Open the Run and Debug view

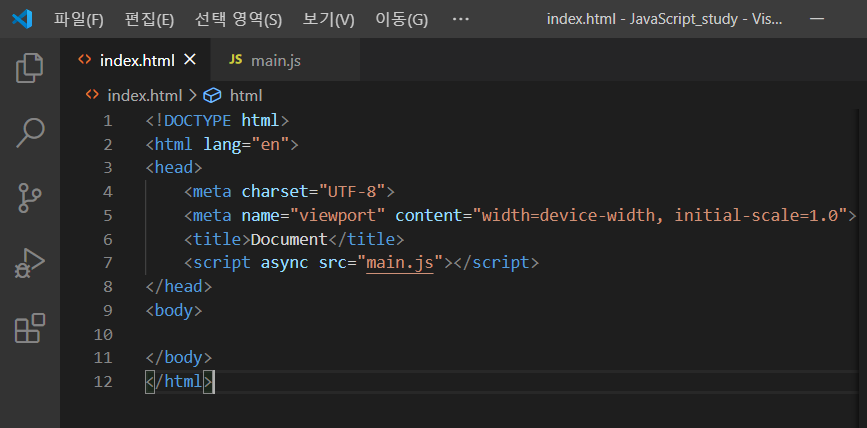30,263
